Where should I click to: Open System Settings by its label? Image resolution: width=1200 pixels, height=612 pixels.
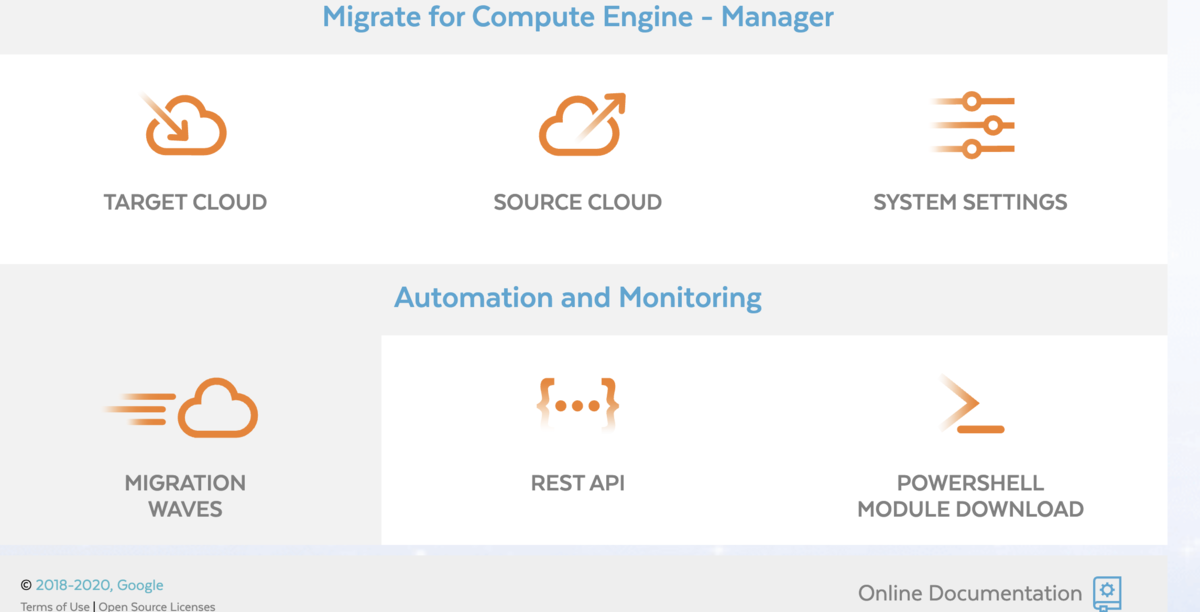970,201
